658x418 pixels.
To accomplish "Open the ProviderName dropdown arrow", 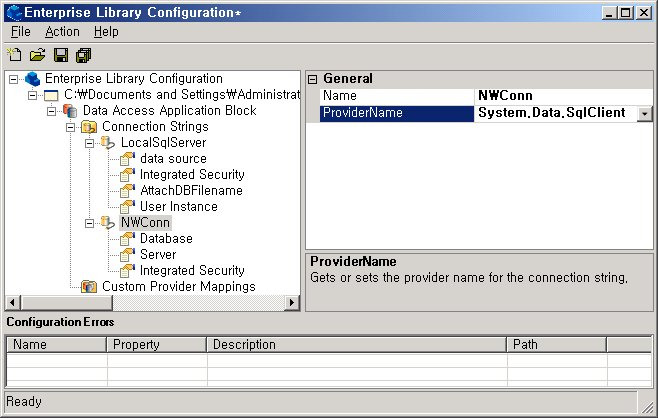I will point(645,114).
